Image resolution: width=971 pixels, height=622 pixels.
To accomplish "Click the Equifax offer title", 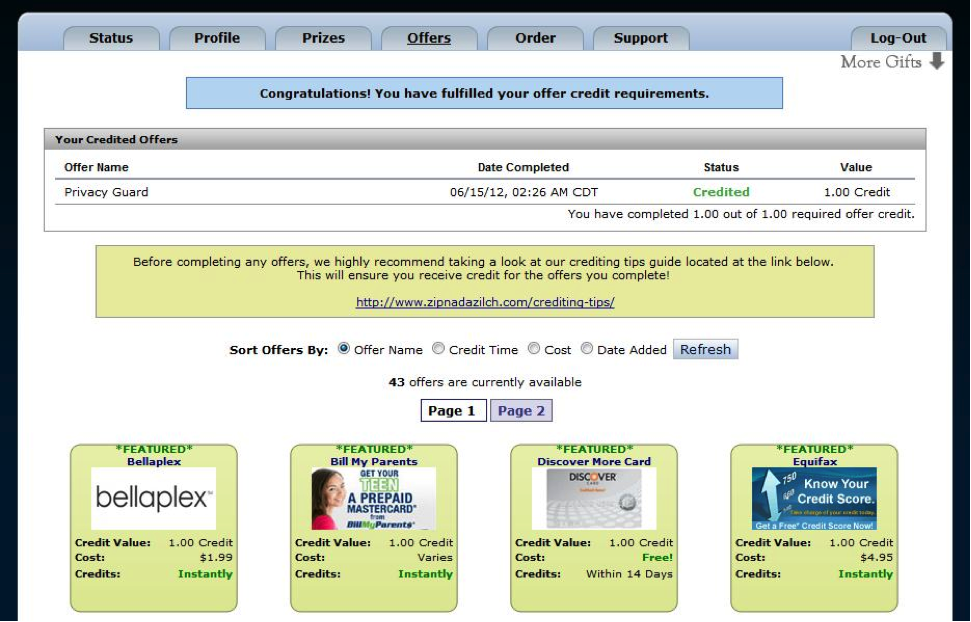I will coord(815,462).
